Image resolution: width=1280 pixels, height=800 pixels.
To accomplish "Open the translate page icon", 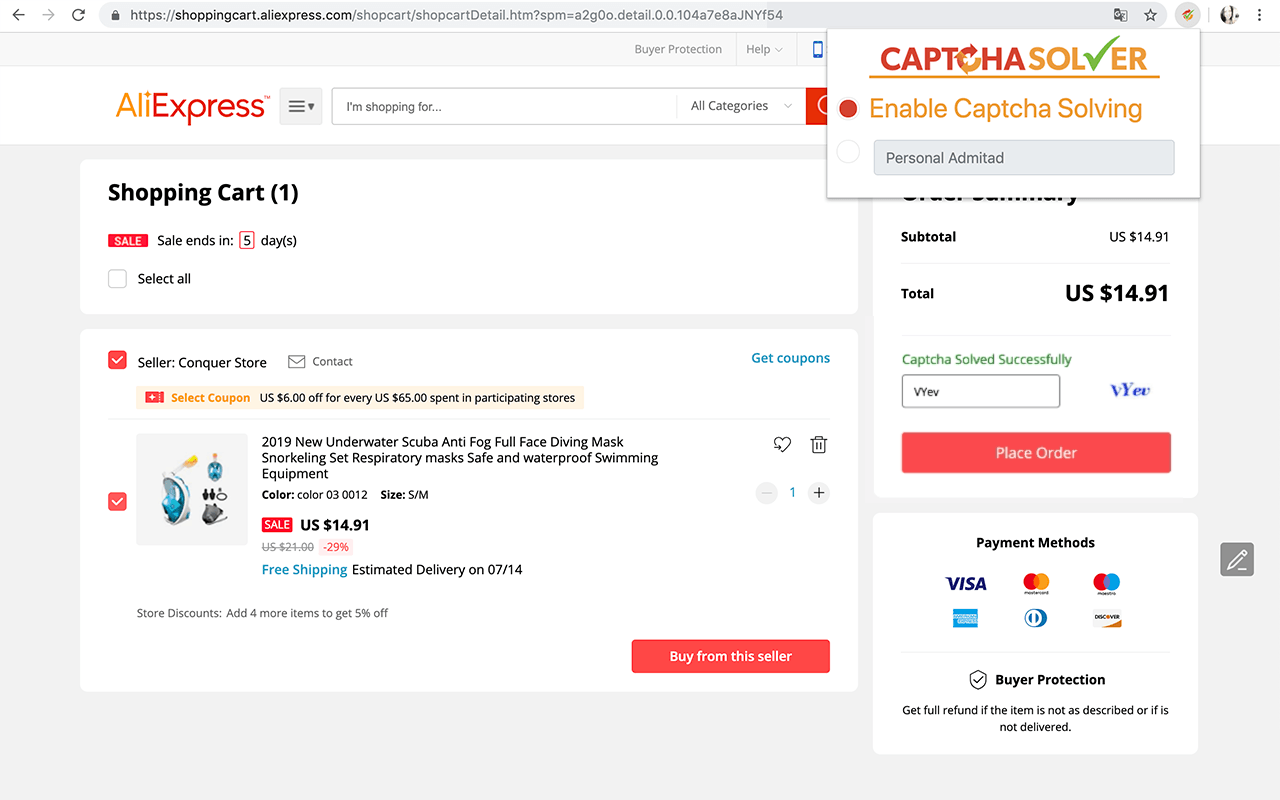I will point(1121,15).
